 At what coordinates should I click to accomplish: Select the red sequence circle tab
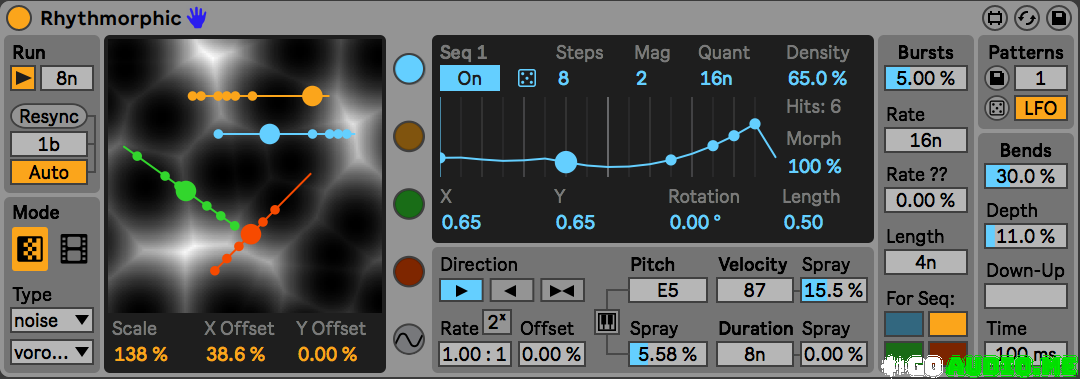point(408,272)
